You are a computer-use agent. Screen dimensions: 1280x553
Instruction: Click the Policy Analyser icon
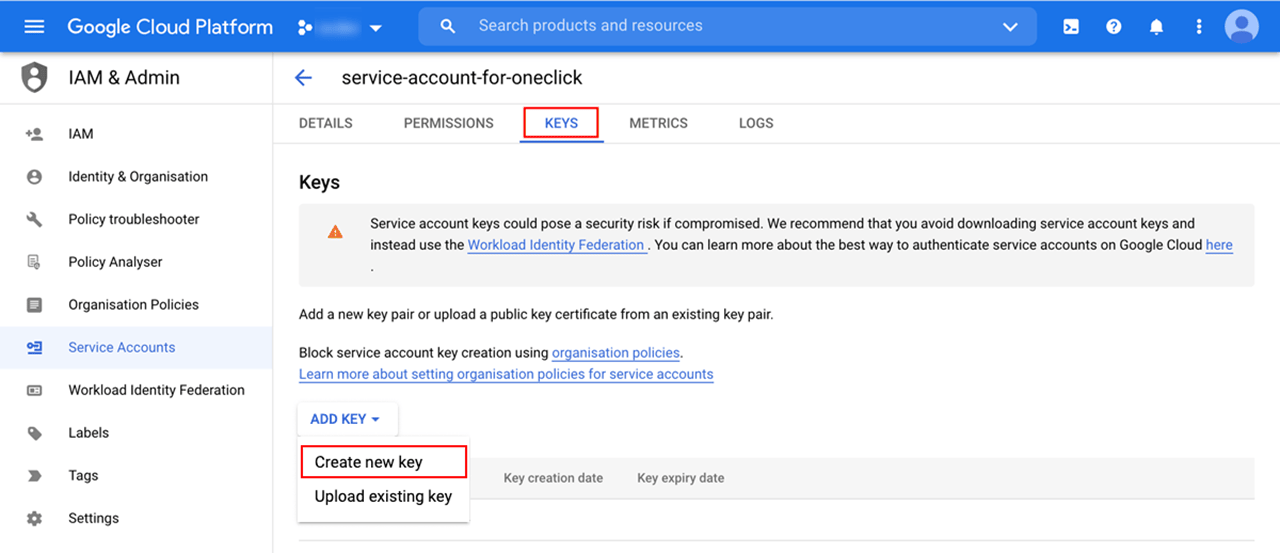tap(35, 262)
